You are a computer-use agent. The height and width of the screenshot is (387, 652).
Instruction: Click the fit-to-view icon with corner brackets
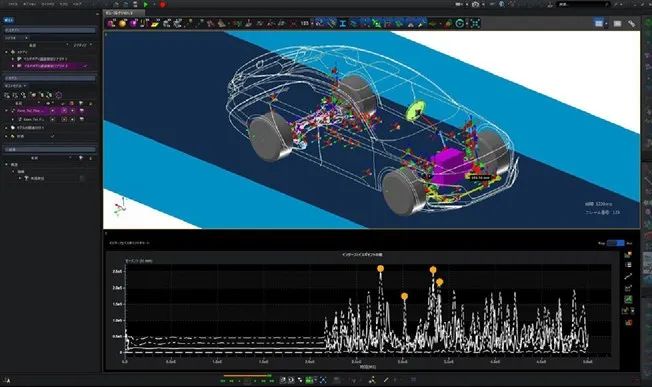[475, 23]
